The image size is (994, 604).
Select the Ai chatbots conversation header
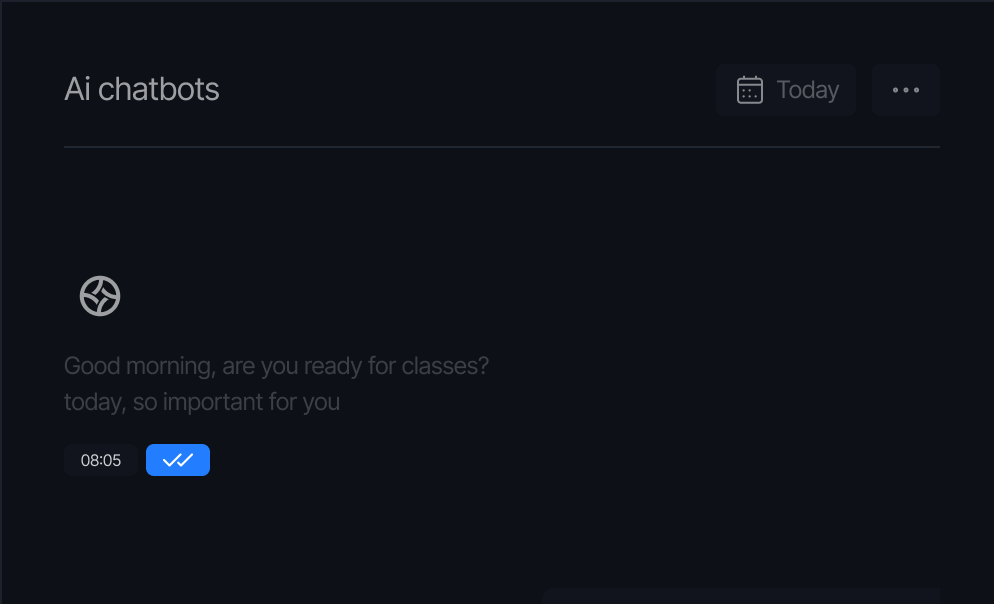[141, 89]
